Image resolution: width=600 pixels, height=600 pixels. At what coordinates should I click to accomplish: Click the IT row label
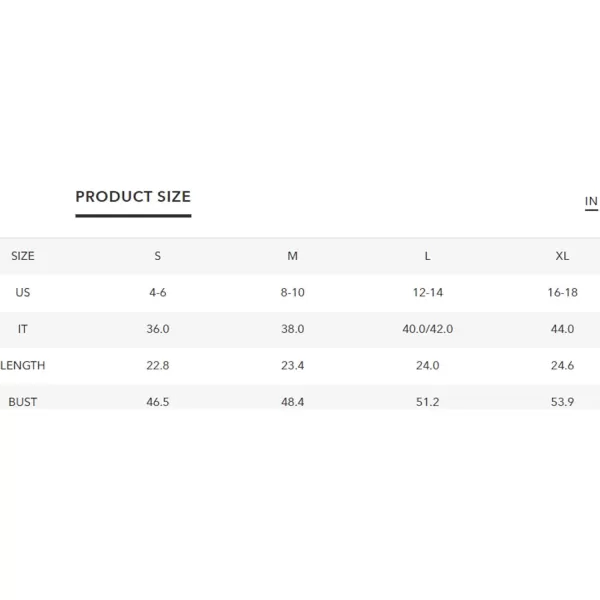(23, 329)
